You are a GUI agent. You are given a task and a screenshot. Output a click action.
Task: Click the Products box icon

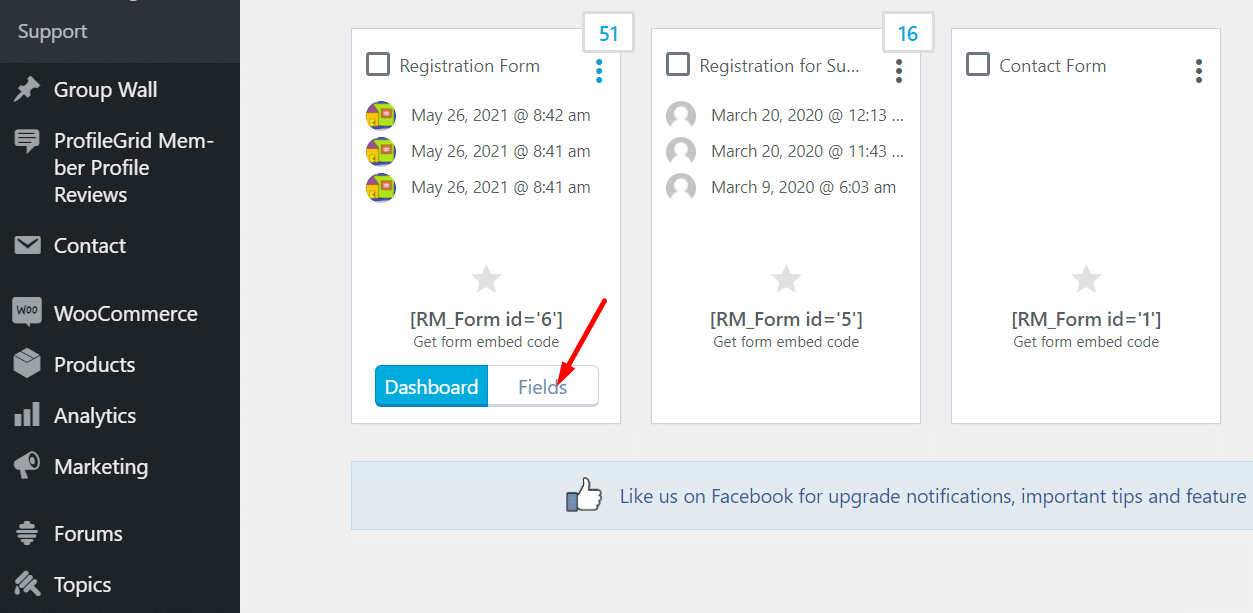tap(27, 364)
